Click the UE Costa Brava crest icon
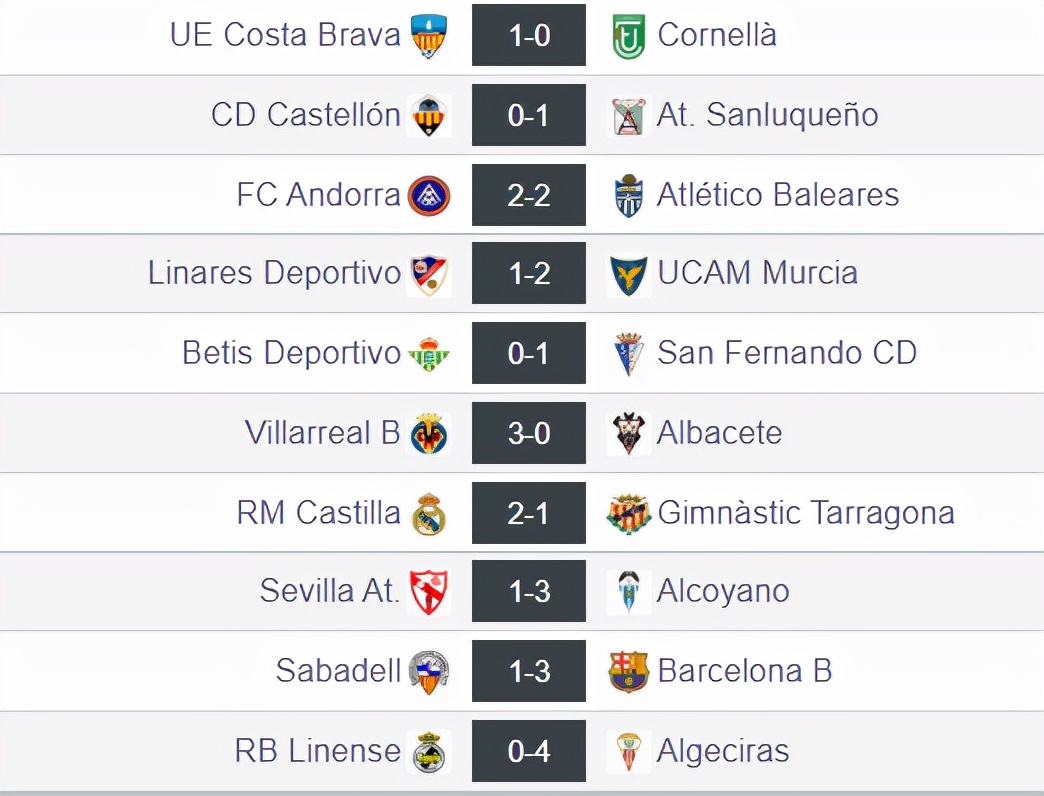1044x796 pixels. click(429, 36)
